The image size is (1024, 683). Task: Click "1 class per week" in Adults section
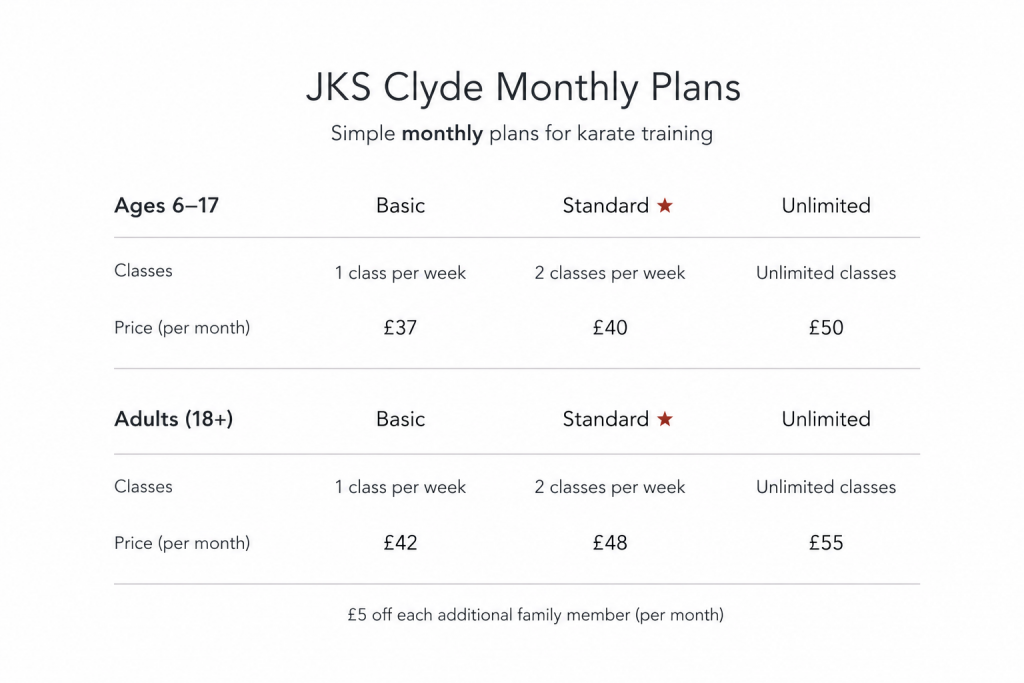pyautogui.click(x=400, y=487)
